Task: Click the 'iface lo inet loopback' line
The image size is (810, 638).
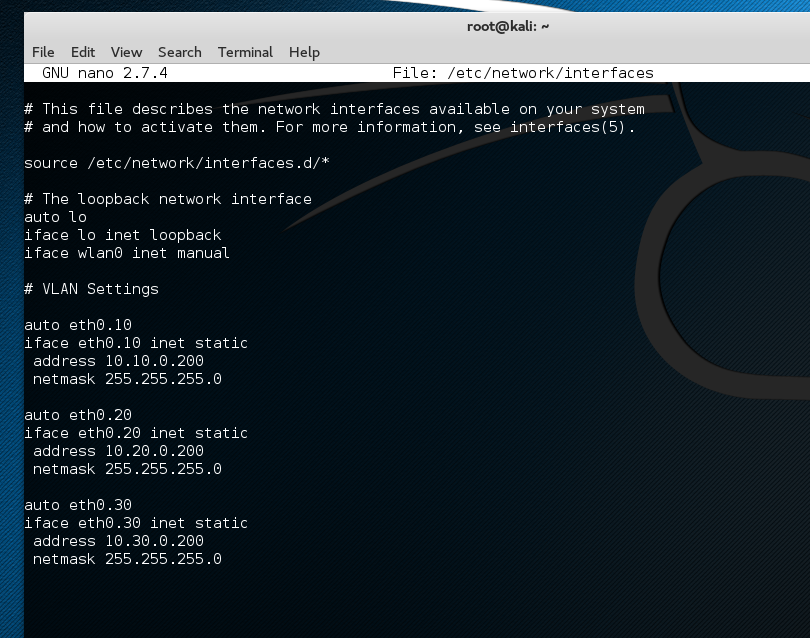Action: tap(122, 235)
